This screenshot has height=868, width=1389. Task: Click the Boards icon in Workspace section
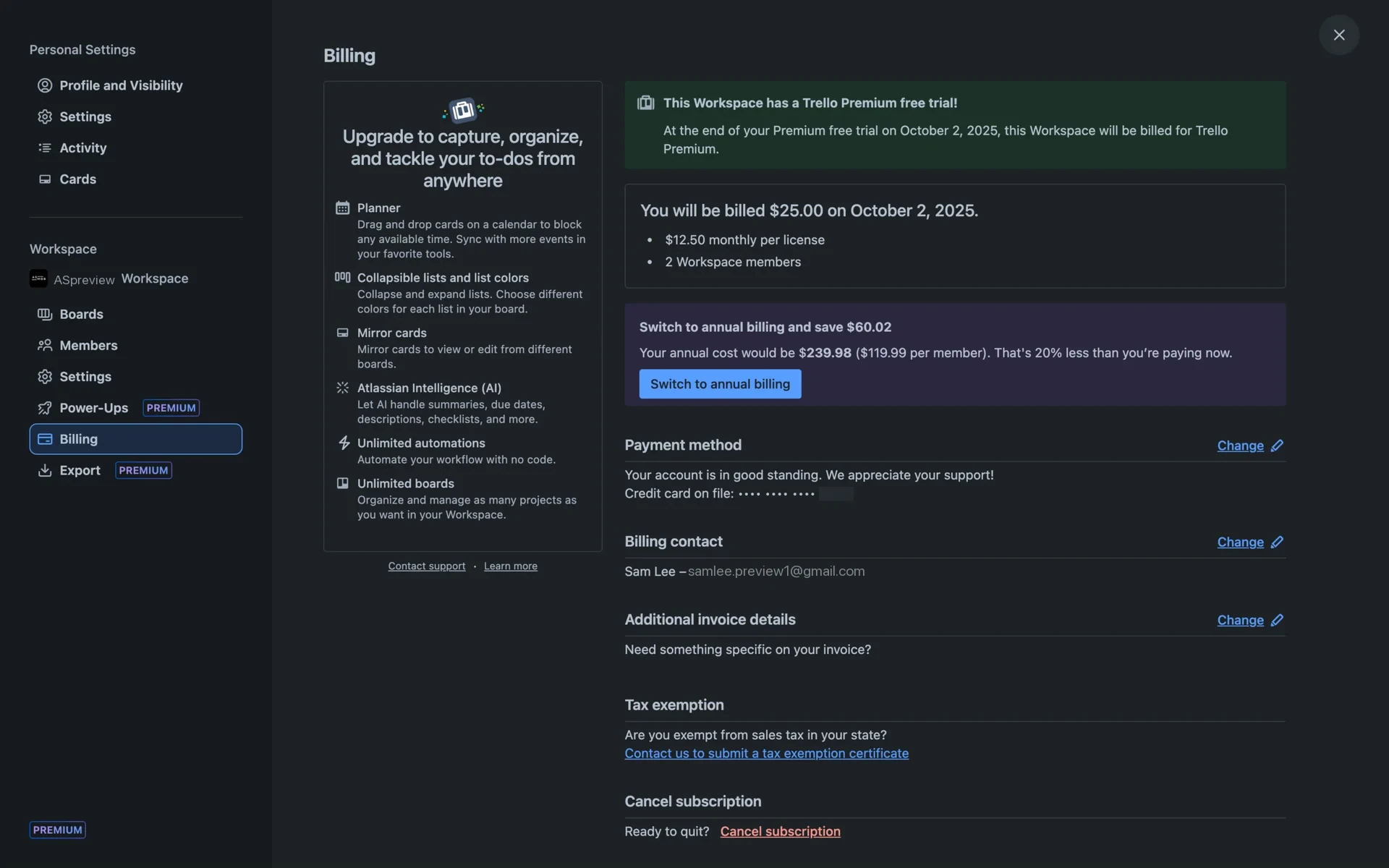45,314
